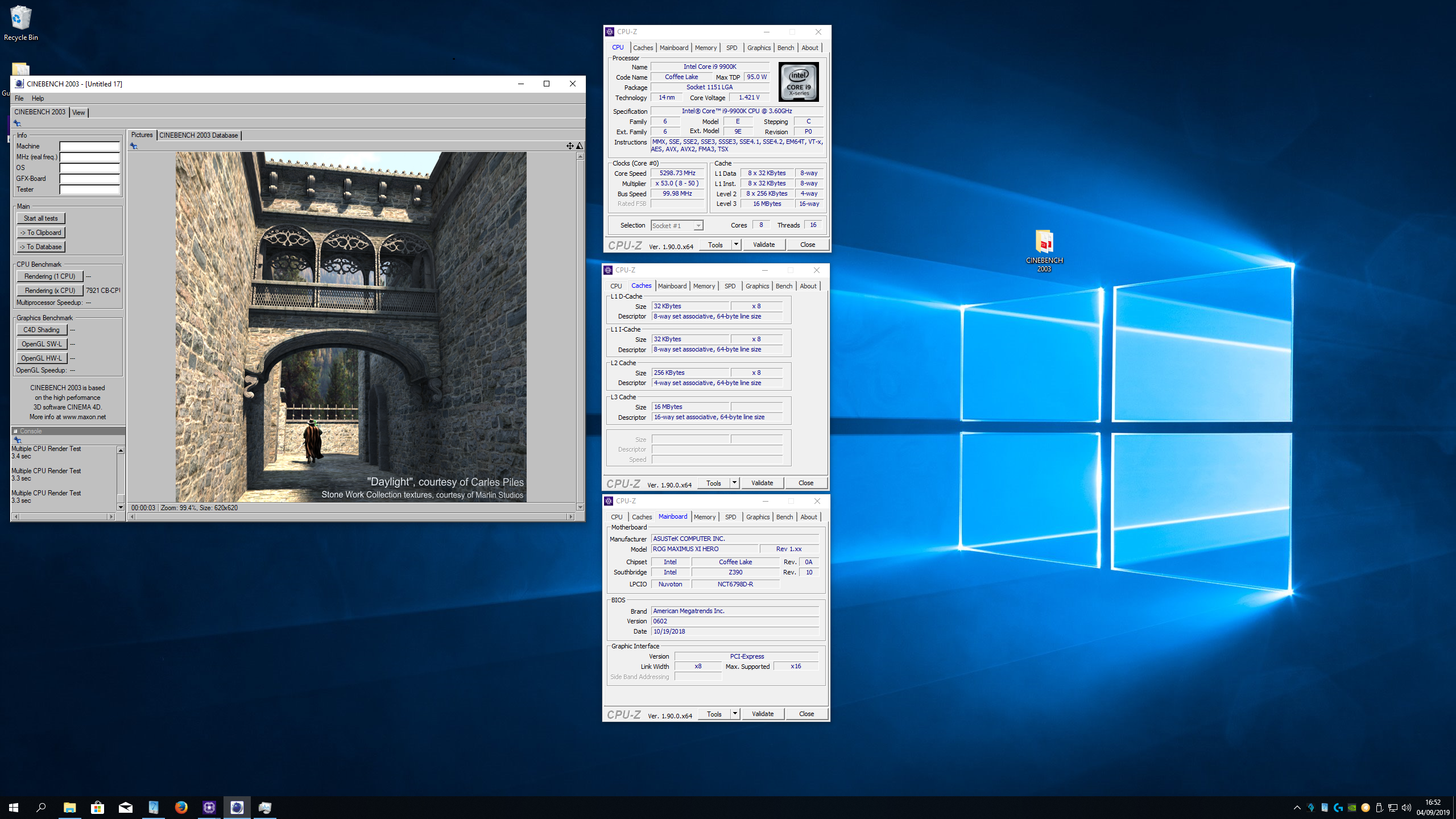1456x819 pixels.
Task: Run the OpenGL HW-L test
Action: point(42,358)
